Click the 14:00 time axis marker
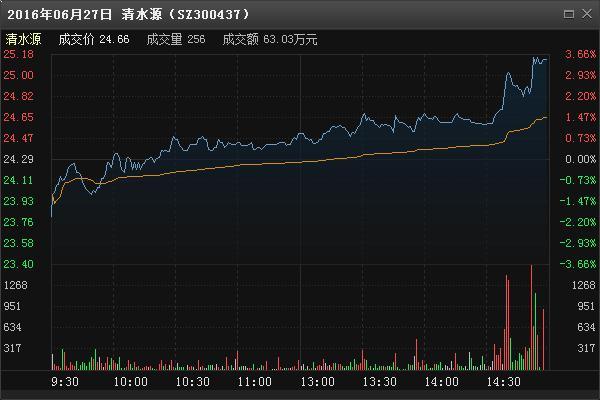Image resolution: width=600 pixels, height=400 pixels. (441, 382)
